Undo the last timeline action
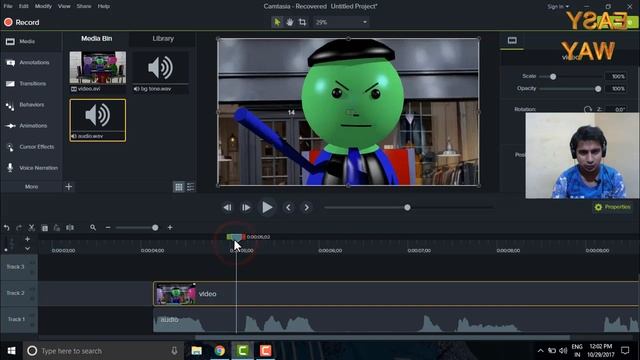640x360 pixels. click(x=7, y=228)
